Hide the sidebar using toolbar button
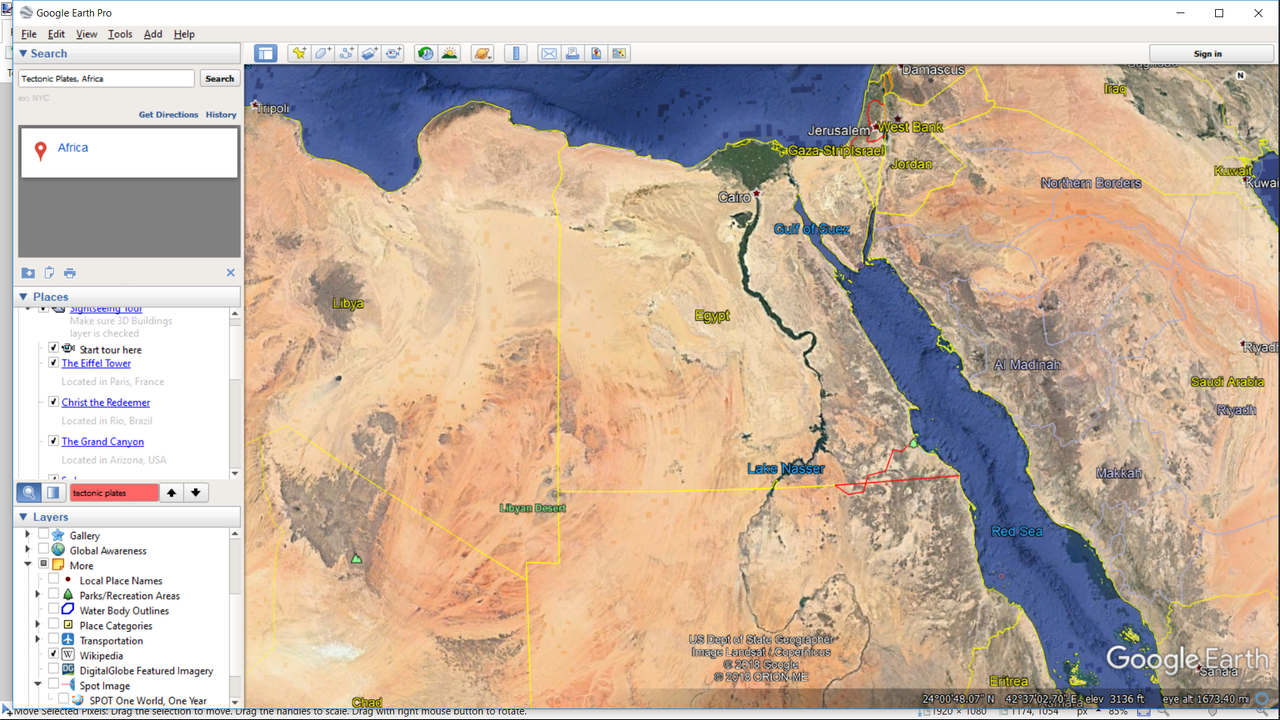The image size is (1280, 720). click(x=265, y=54)
